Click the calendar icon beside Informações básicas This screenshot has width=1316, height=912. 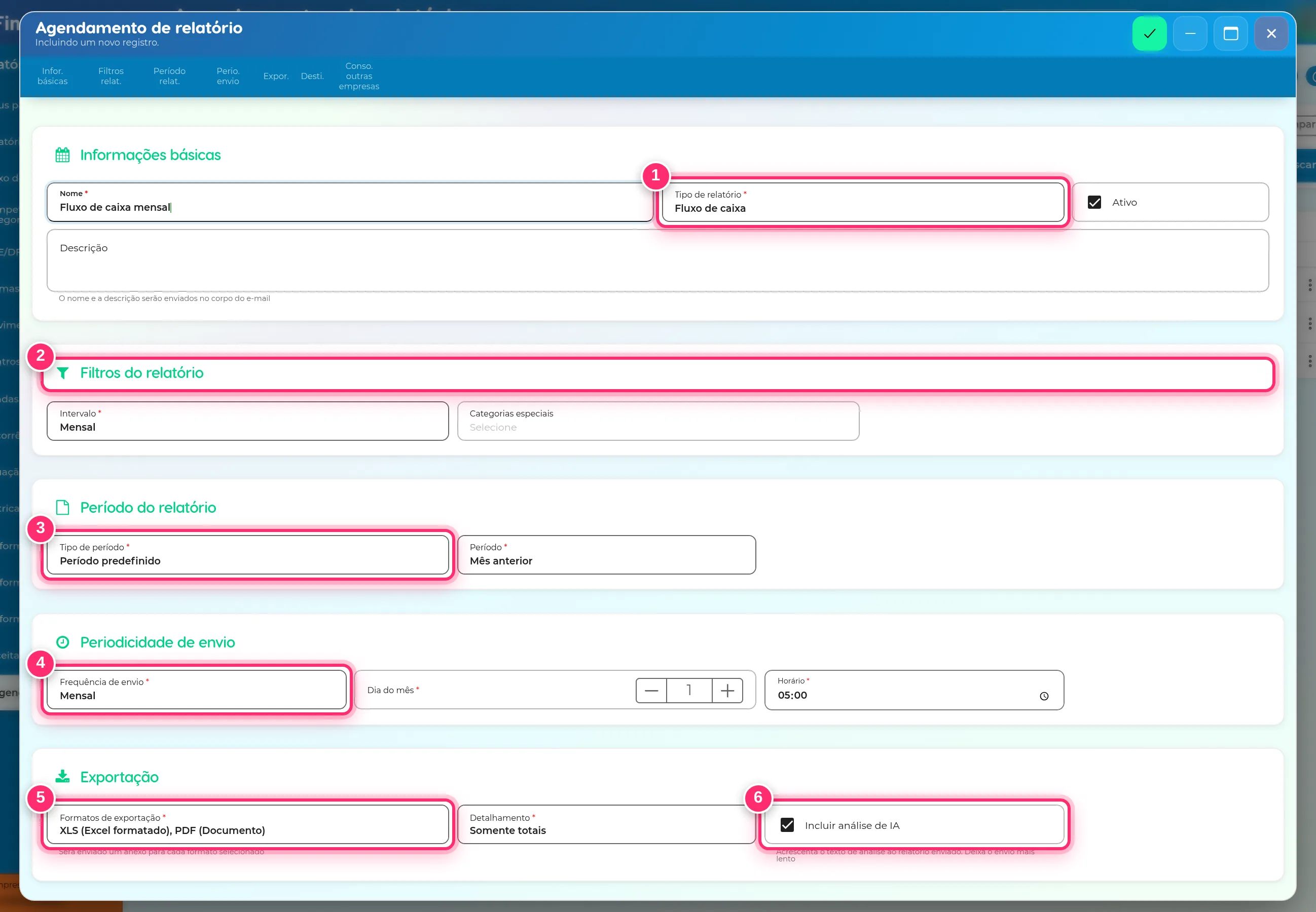(x=62, y=155)
